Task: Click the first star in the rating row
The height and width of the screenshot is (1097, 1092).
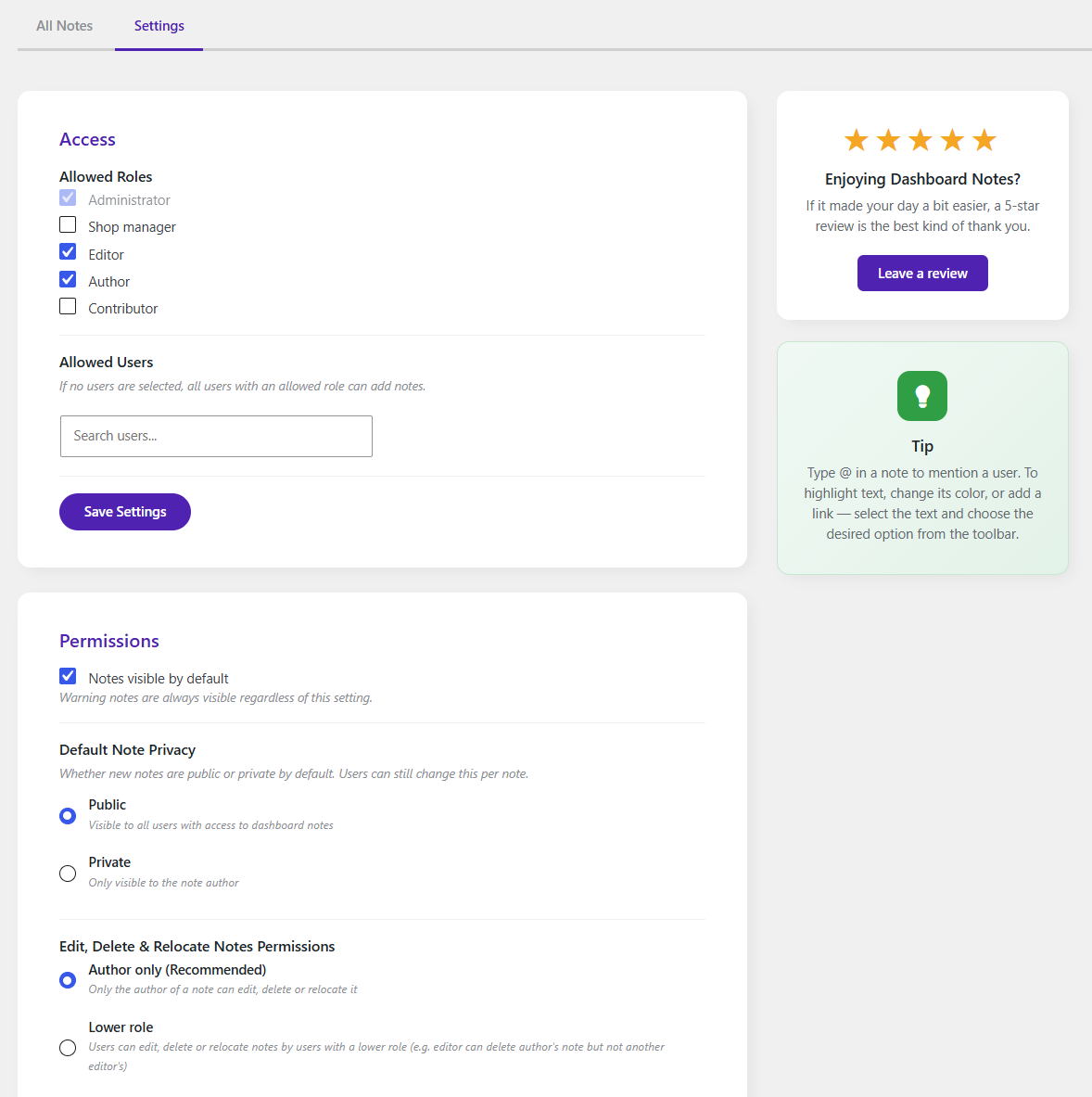Action: click(856, 139)
